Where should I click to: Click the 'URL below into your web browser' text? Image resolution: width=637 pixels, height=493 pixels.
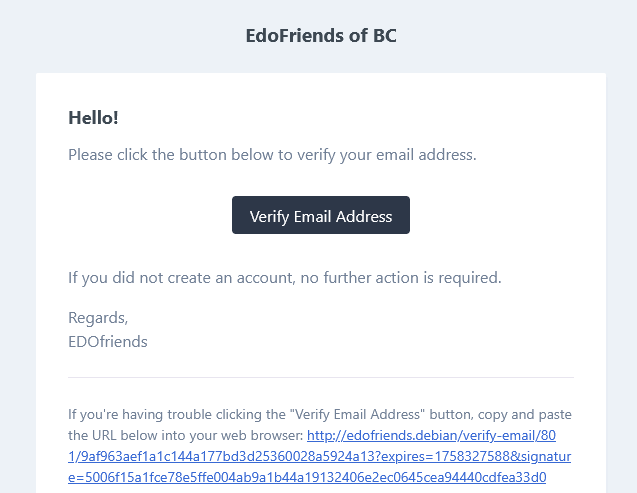point(185,436)
